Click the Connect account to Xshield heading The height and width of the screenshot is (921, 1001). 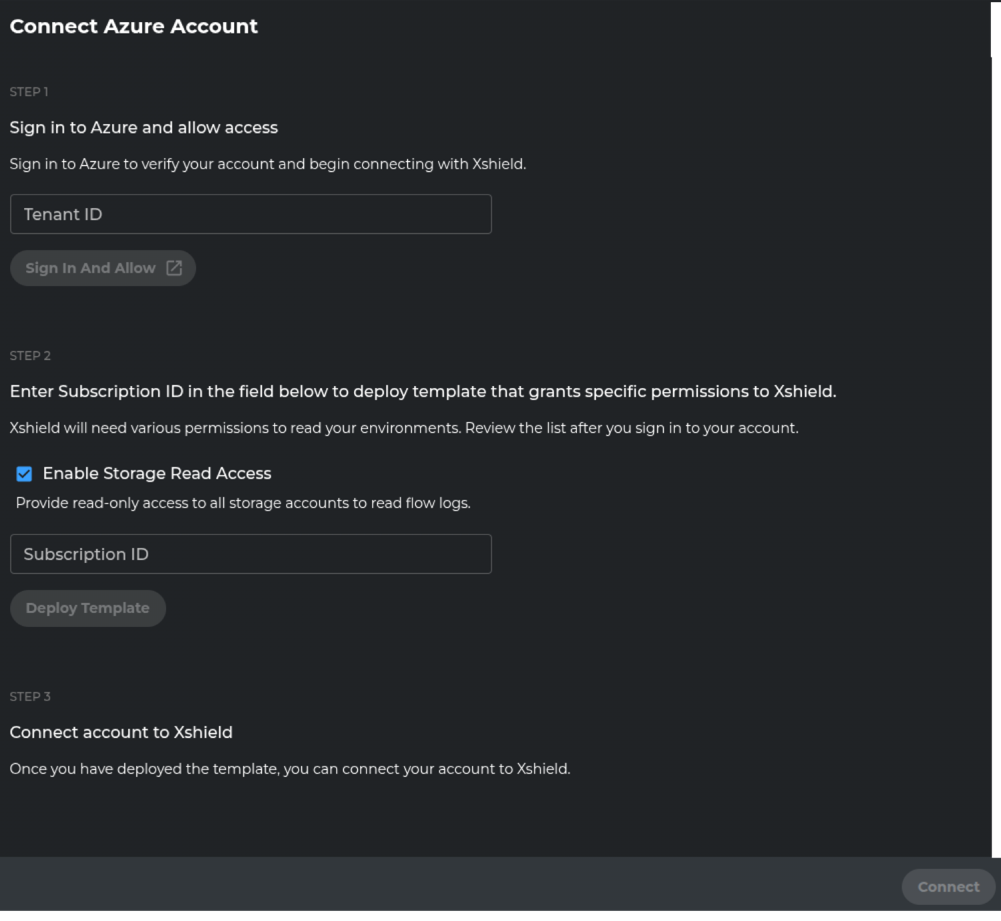point(120,732)
